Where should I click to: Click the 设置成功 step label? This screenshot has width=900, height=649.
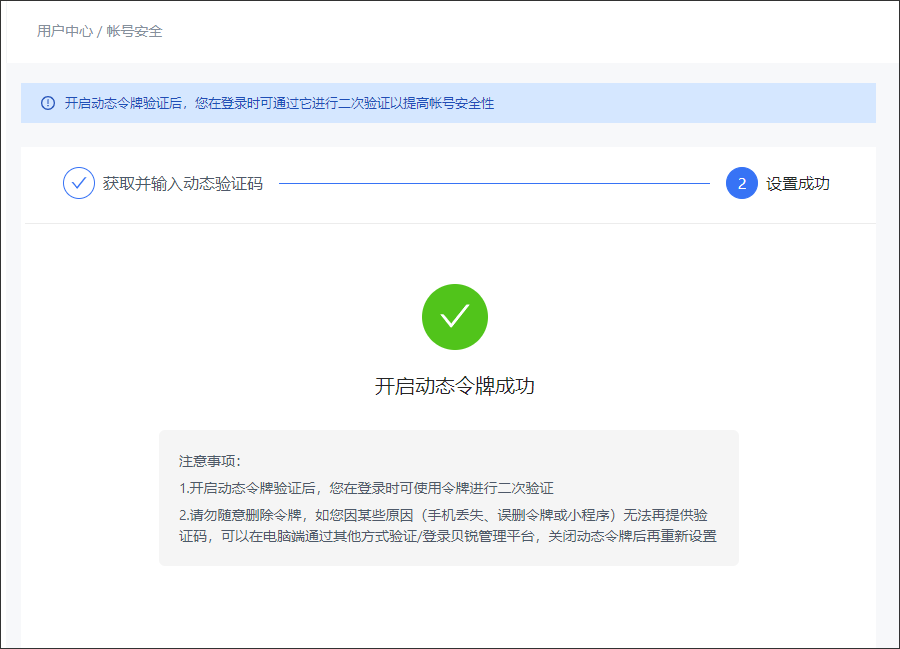coord(798,184)
